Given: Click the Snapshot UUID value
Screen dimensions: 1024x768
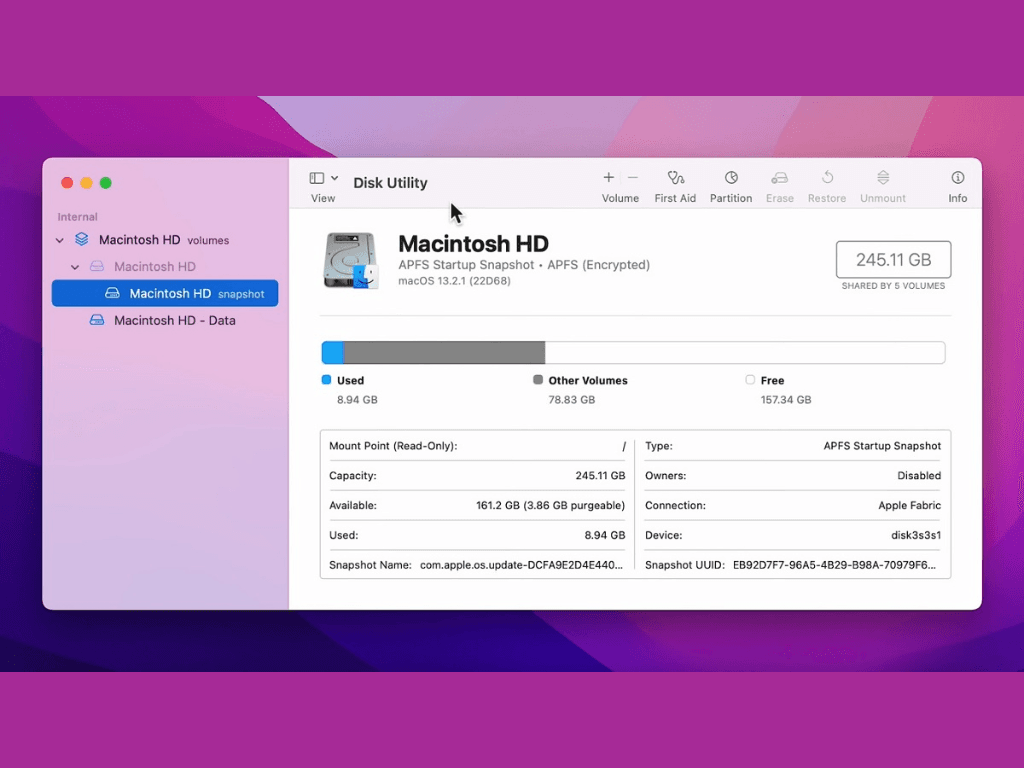Looking at the screenshot, I should [x=834, y=565].
